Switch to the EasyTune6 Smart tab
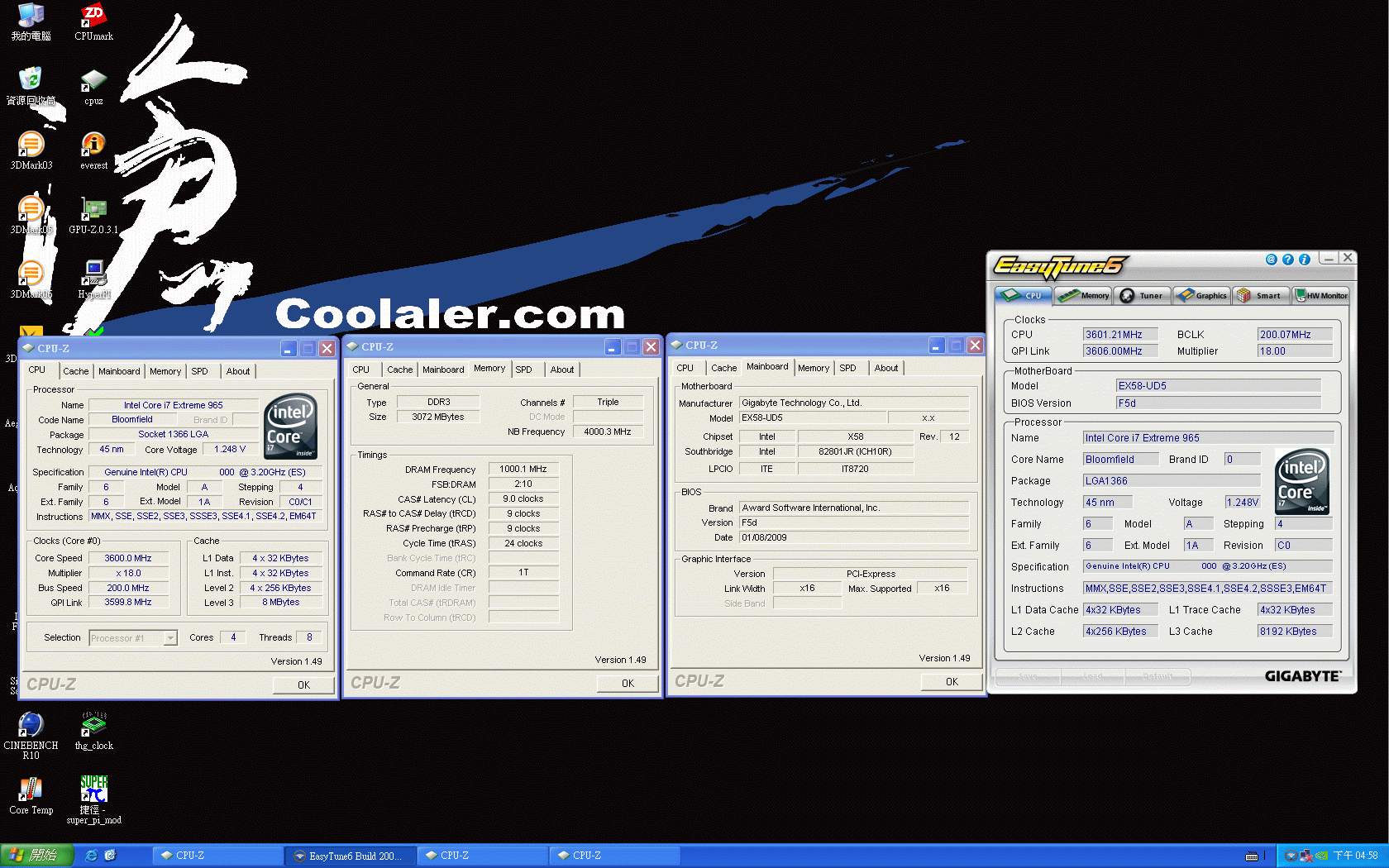This screenshot has height=868, width=1389. pos(1260,296)
